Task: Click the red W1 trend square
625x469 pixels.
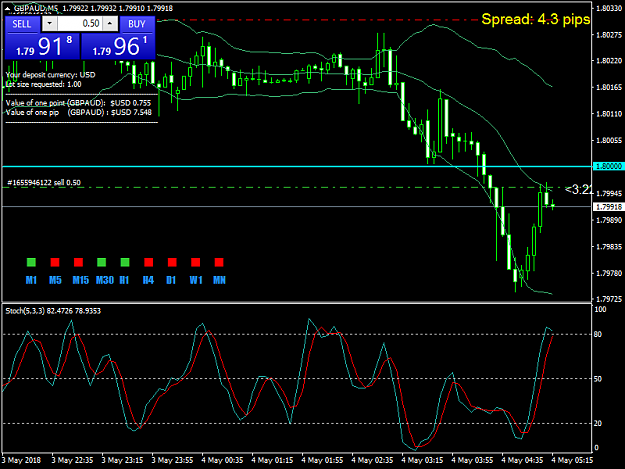Action: pyautogui.click(x=195, y=262)
